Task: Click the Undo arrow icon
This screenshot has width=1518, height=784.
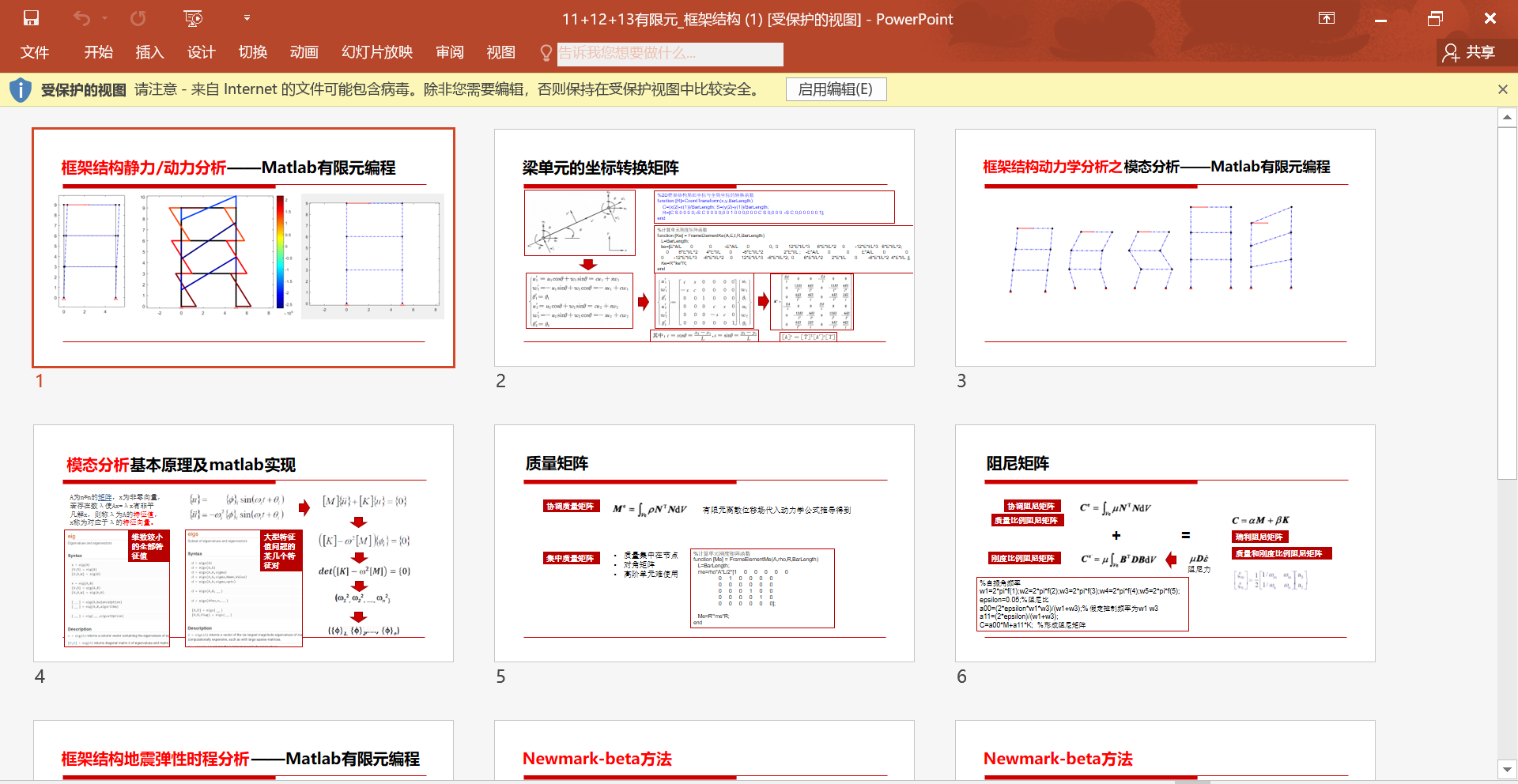Action: coord(81,18)
